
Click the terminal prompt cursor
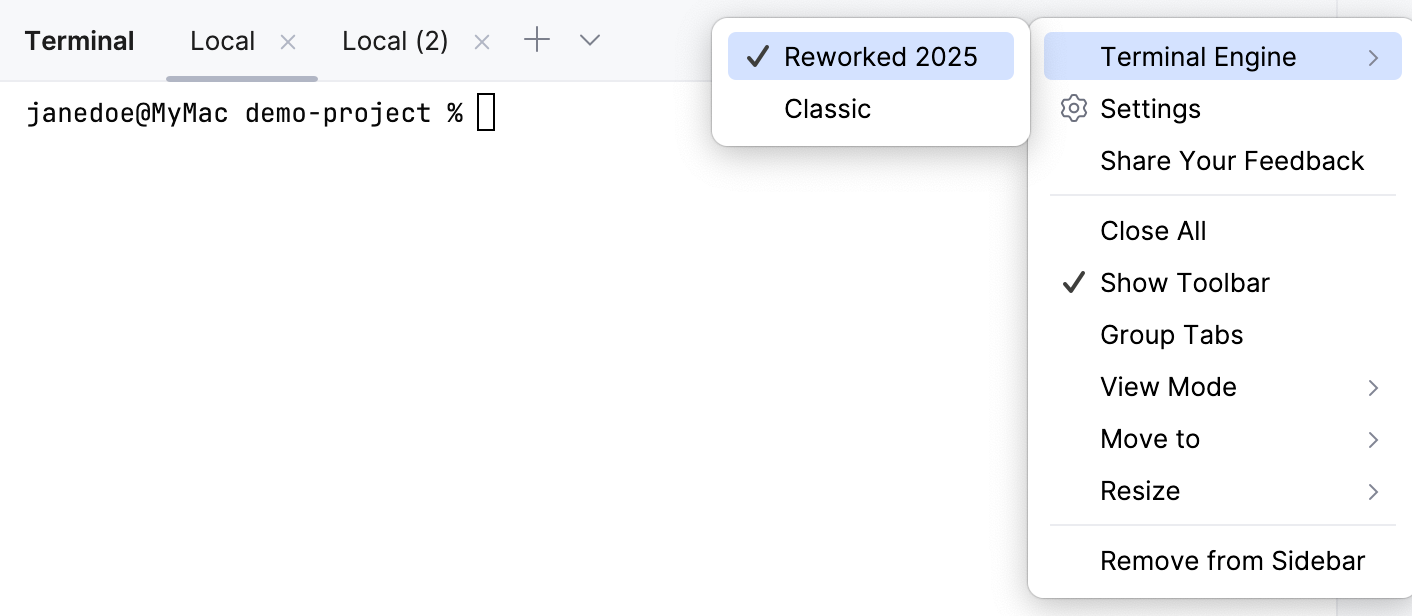pyautogui.click(x=486, y=112)
